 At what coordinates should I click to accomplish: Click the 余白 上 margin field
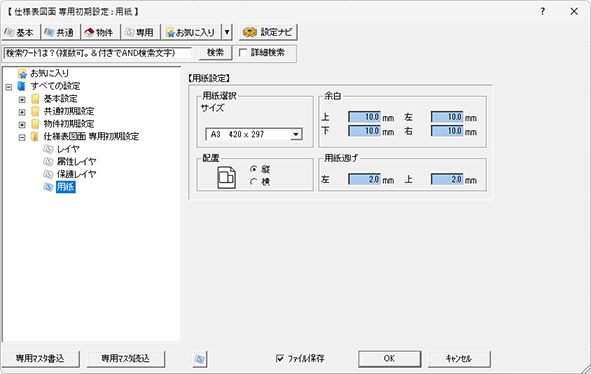[x=364, y=117]
